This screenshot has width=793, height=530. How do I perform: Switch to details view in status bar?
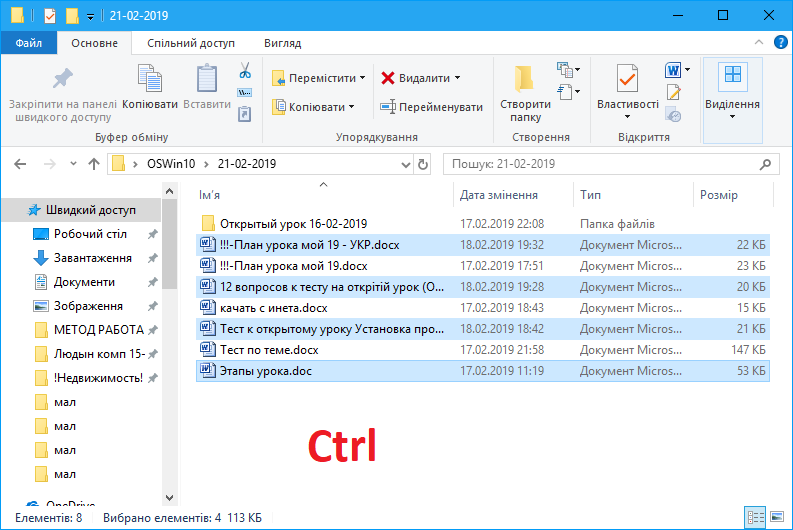pos(756,517)
